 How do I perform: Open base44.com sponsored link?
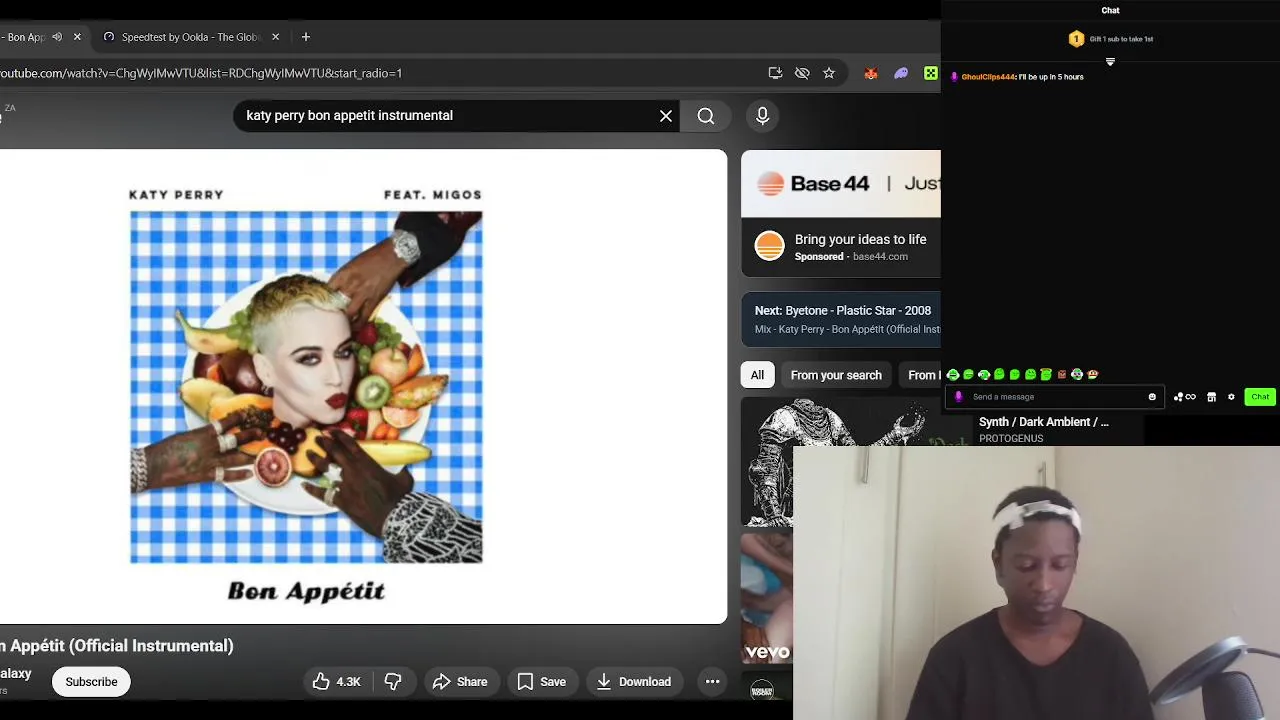(880, 257)
